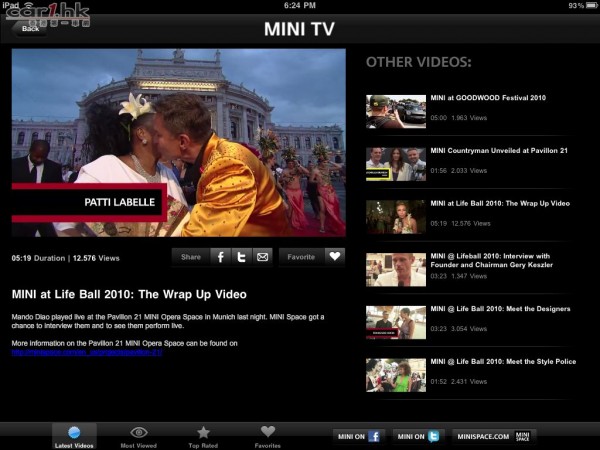Screen dimensions: 600x450
Task: Tap the 6:24 PM clock in status bar
Action: [300, 5]
